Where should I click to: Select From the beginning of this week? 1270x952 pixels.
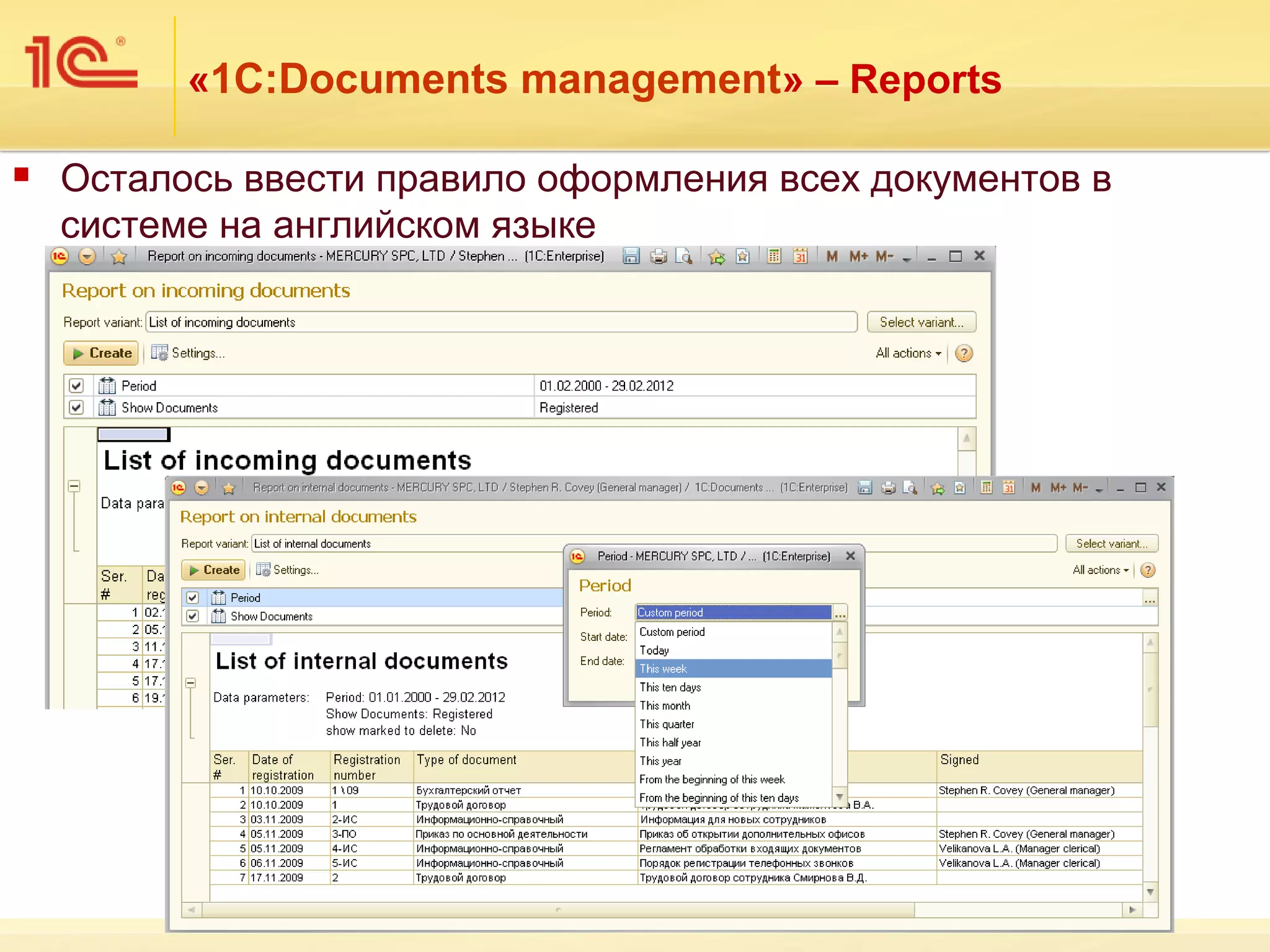(x=734, y=780)
